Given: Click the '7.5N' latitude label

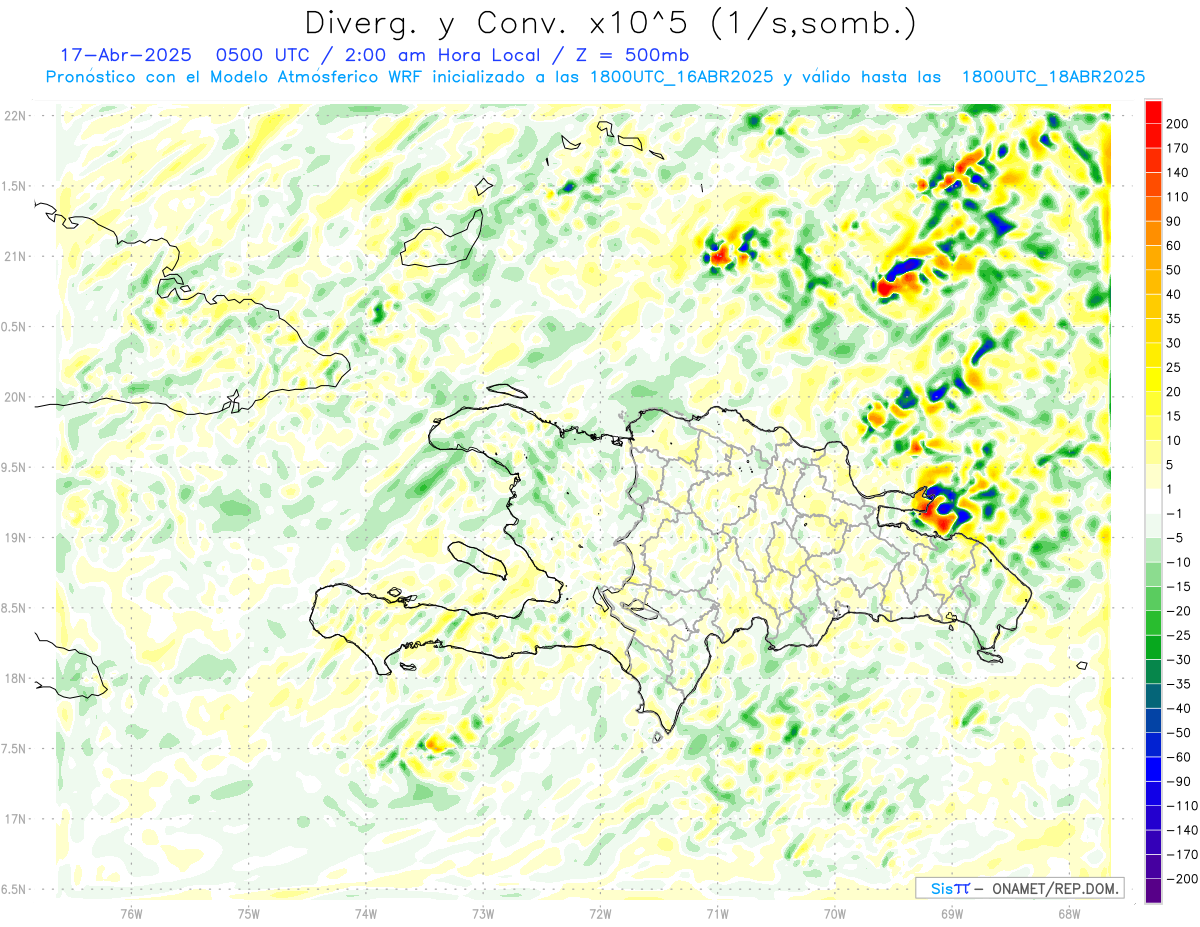Looking at the screenshot, I should (x=13, y=749).
